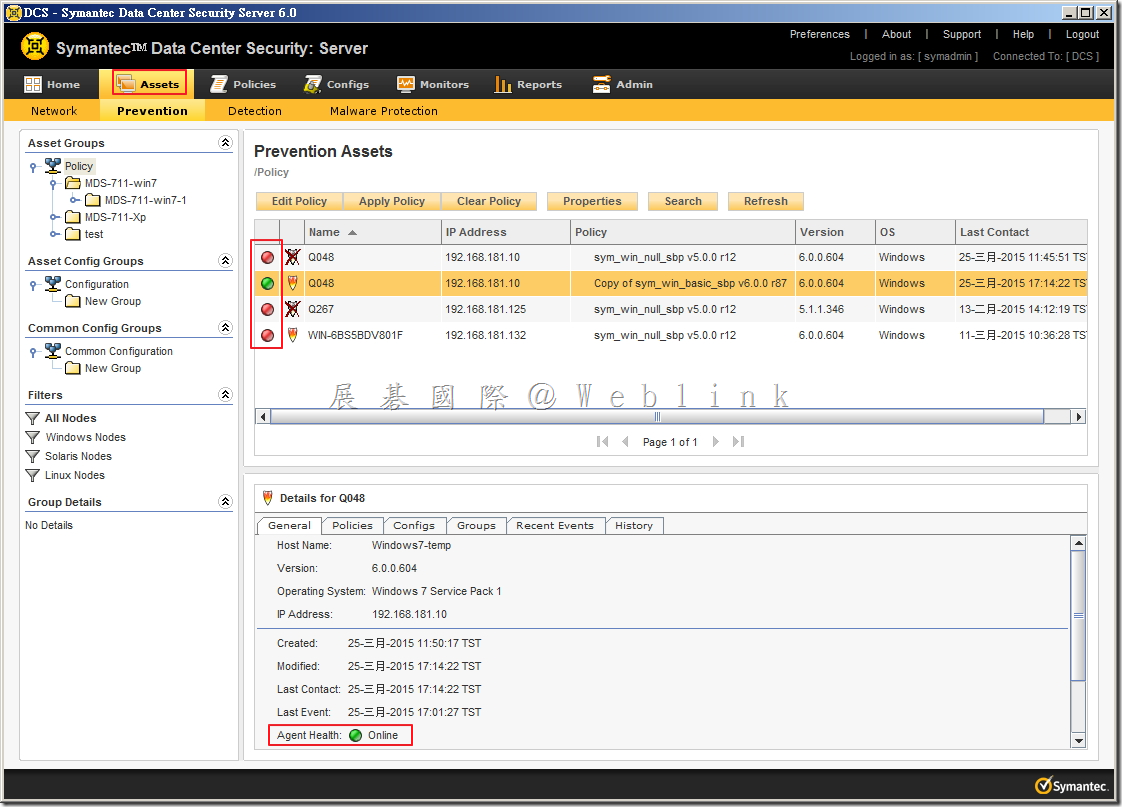Open the Recent Events details tab
This screenshot has width=1122, height=807.
pyautogui.click(x=555, y=526)
